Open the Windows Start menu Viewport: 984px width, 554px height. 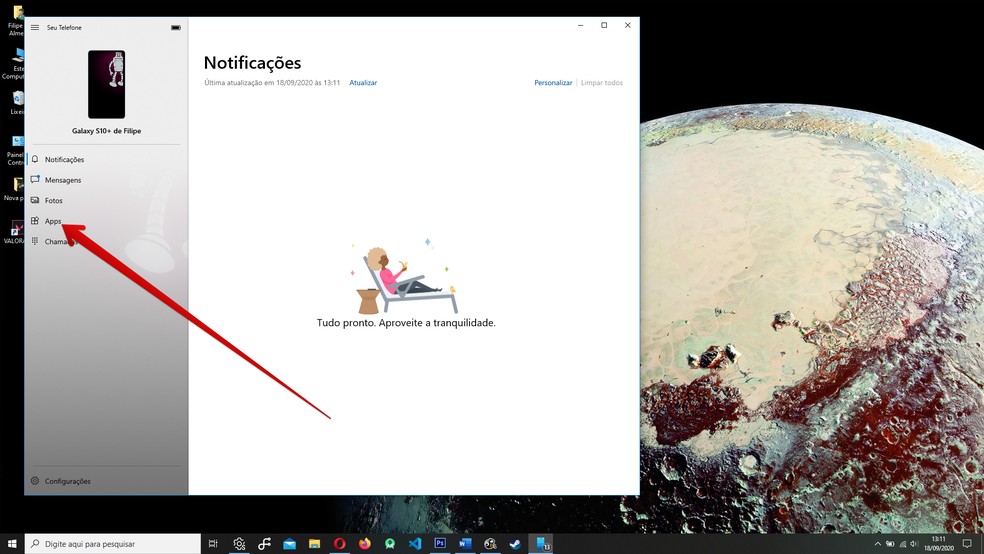point(12,543)
